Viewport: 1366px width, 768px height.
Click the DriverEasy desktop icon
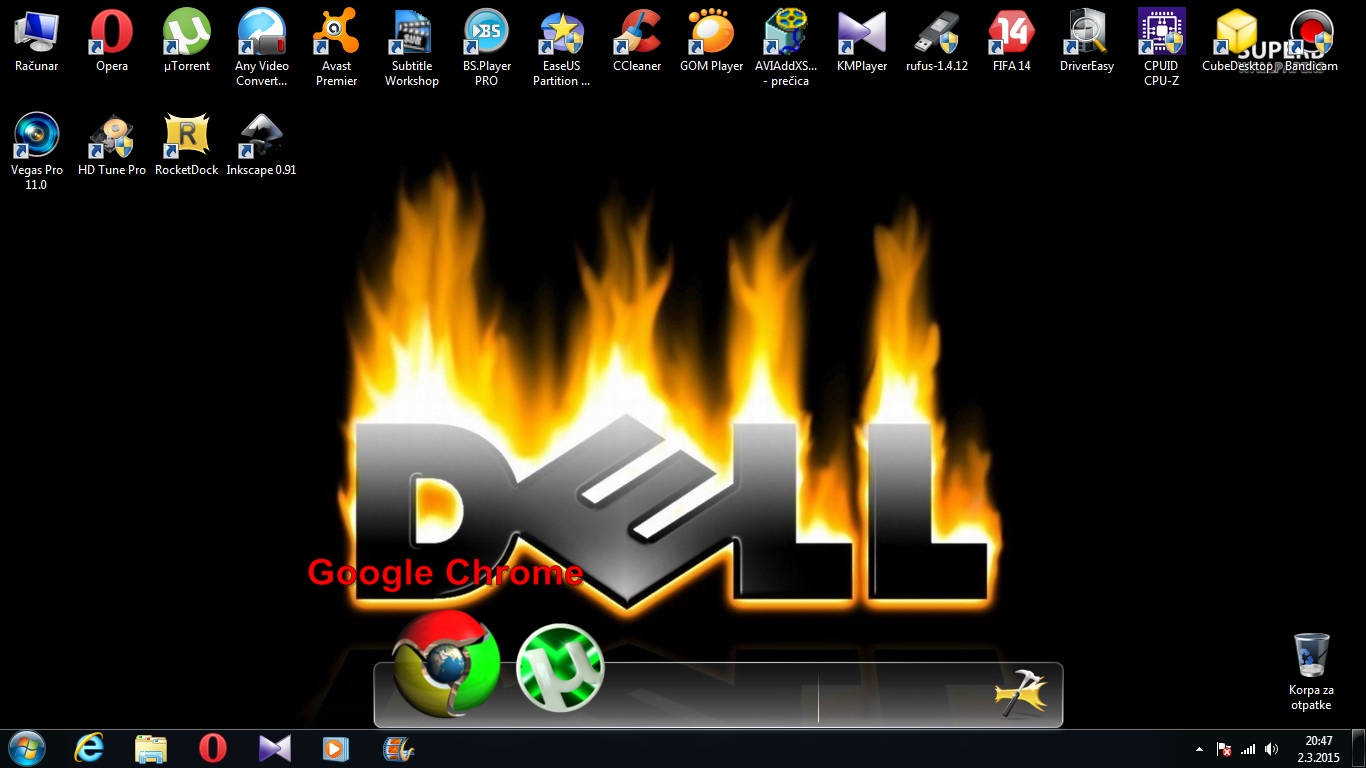1087,41
